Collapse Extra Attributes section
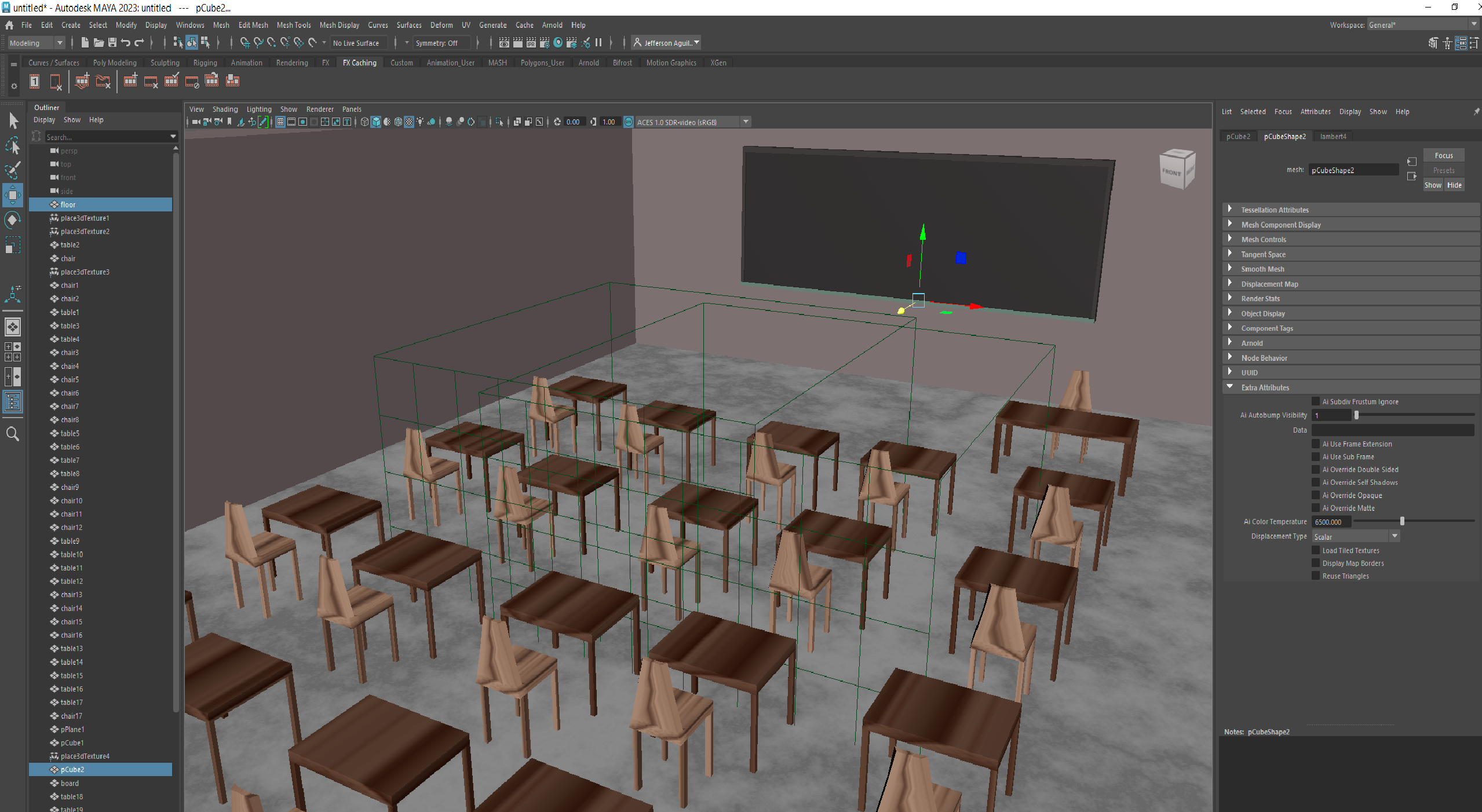This screenshot has height=812, width=1482. pyautogui.click(x=1350, y=387)
